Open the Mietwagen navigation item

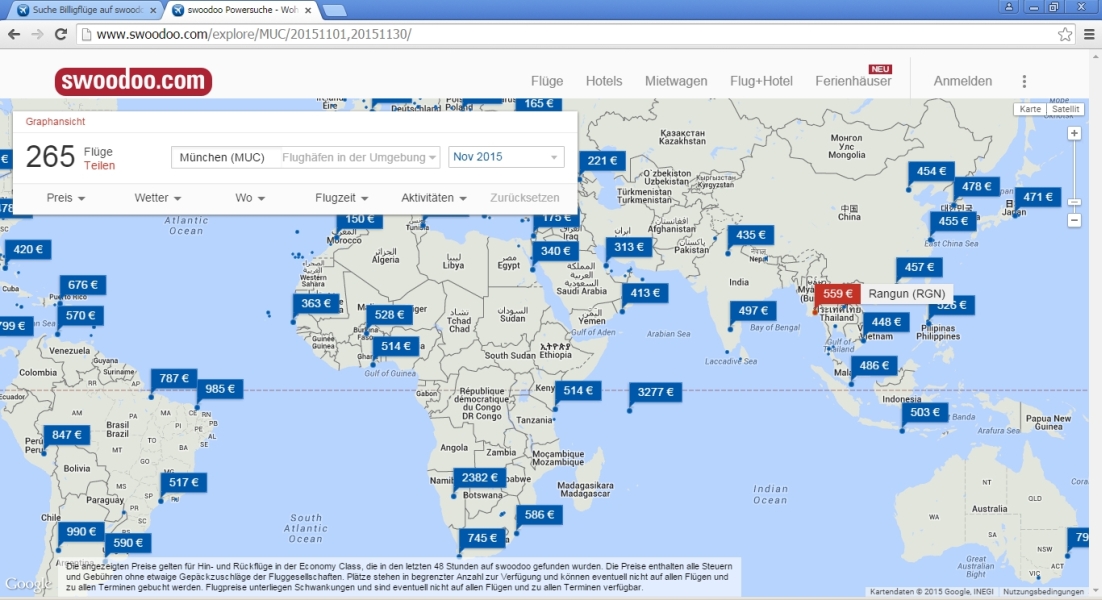(676, 81)
